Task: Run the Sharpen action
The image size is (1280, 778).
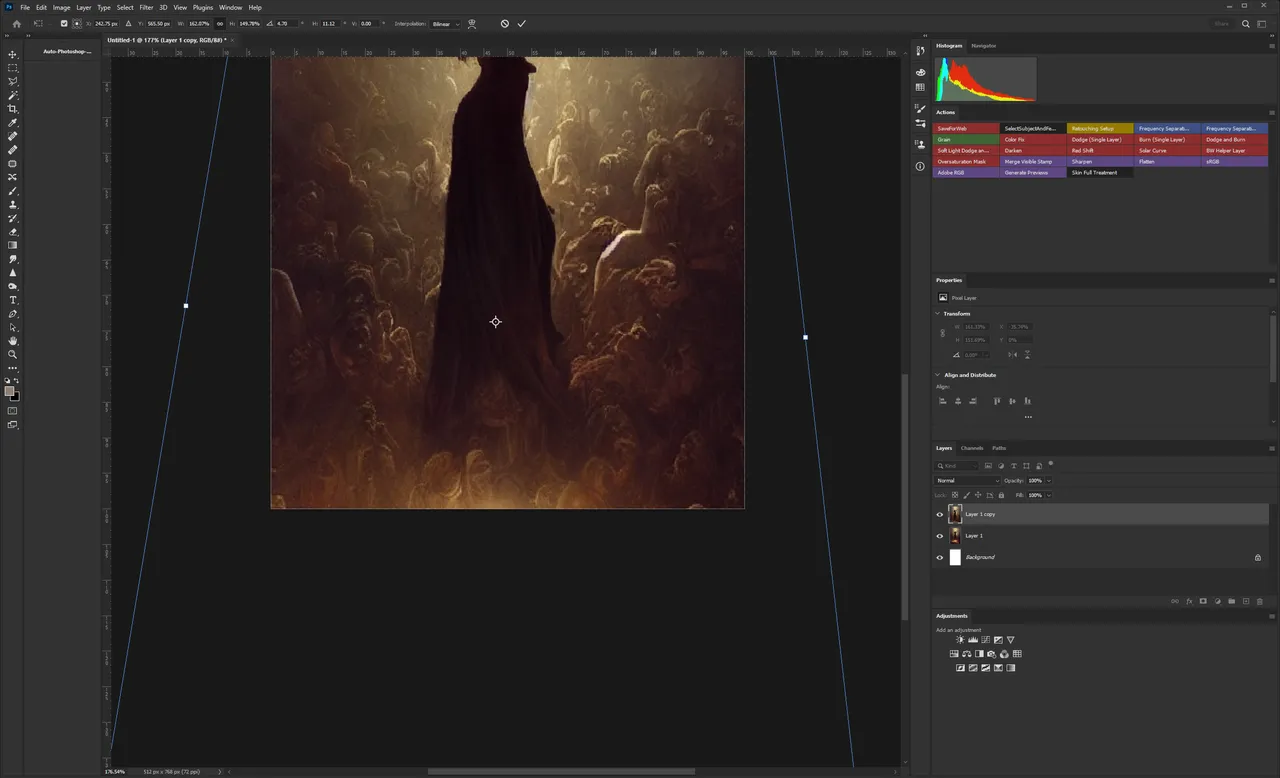Action: (x=1100, y=162)
